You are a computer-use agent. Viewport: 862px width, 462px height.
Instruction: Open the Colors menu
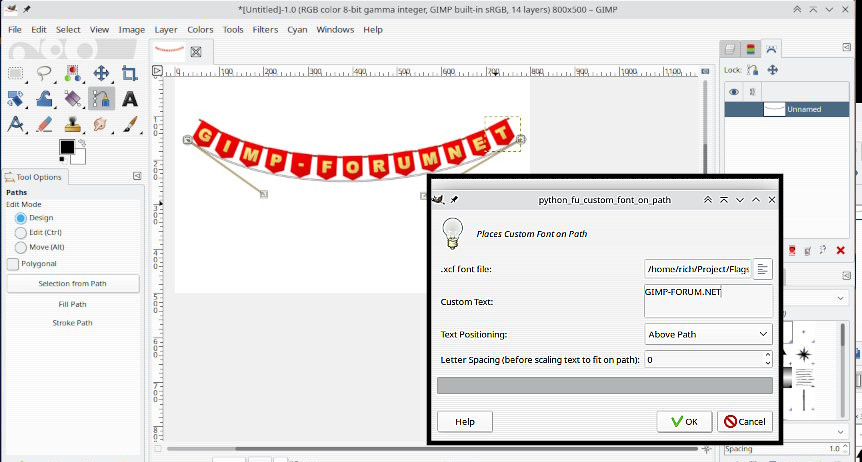click(x=200, y=30)
